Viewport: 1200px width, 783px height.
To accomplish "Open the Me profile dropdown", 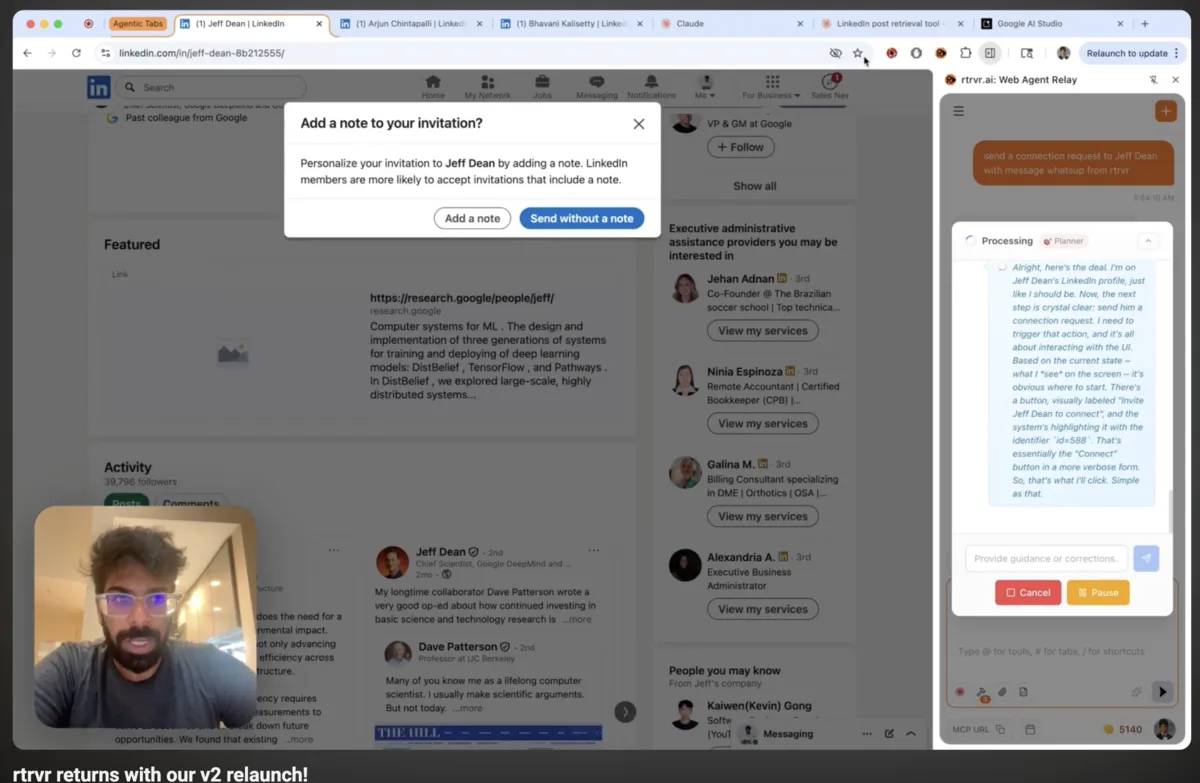I will click(x=705, y=87).
